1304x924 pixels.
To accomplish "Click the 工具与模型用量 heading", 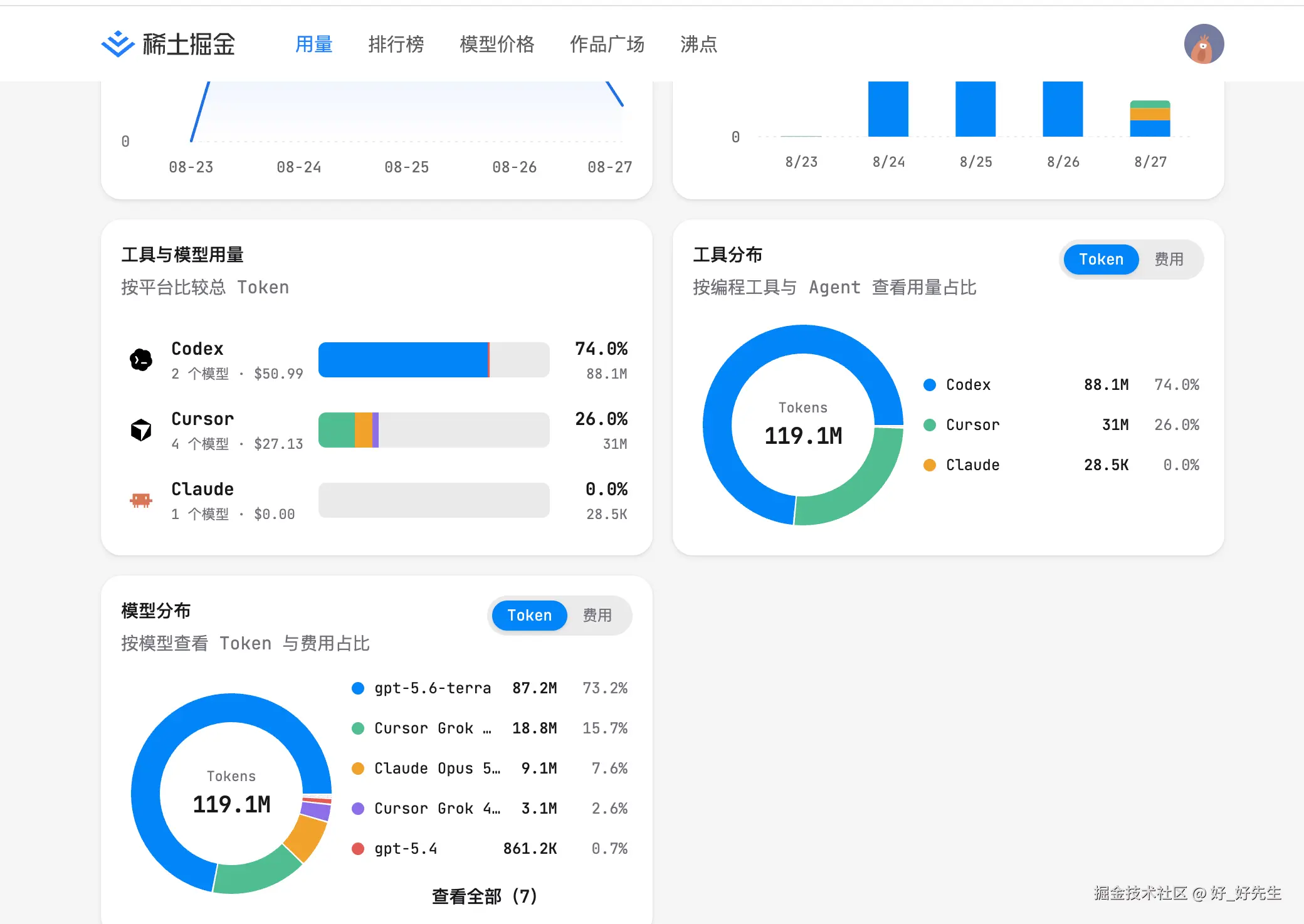I will (182, 255).
